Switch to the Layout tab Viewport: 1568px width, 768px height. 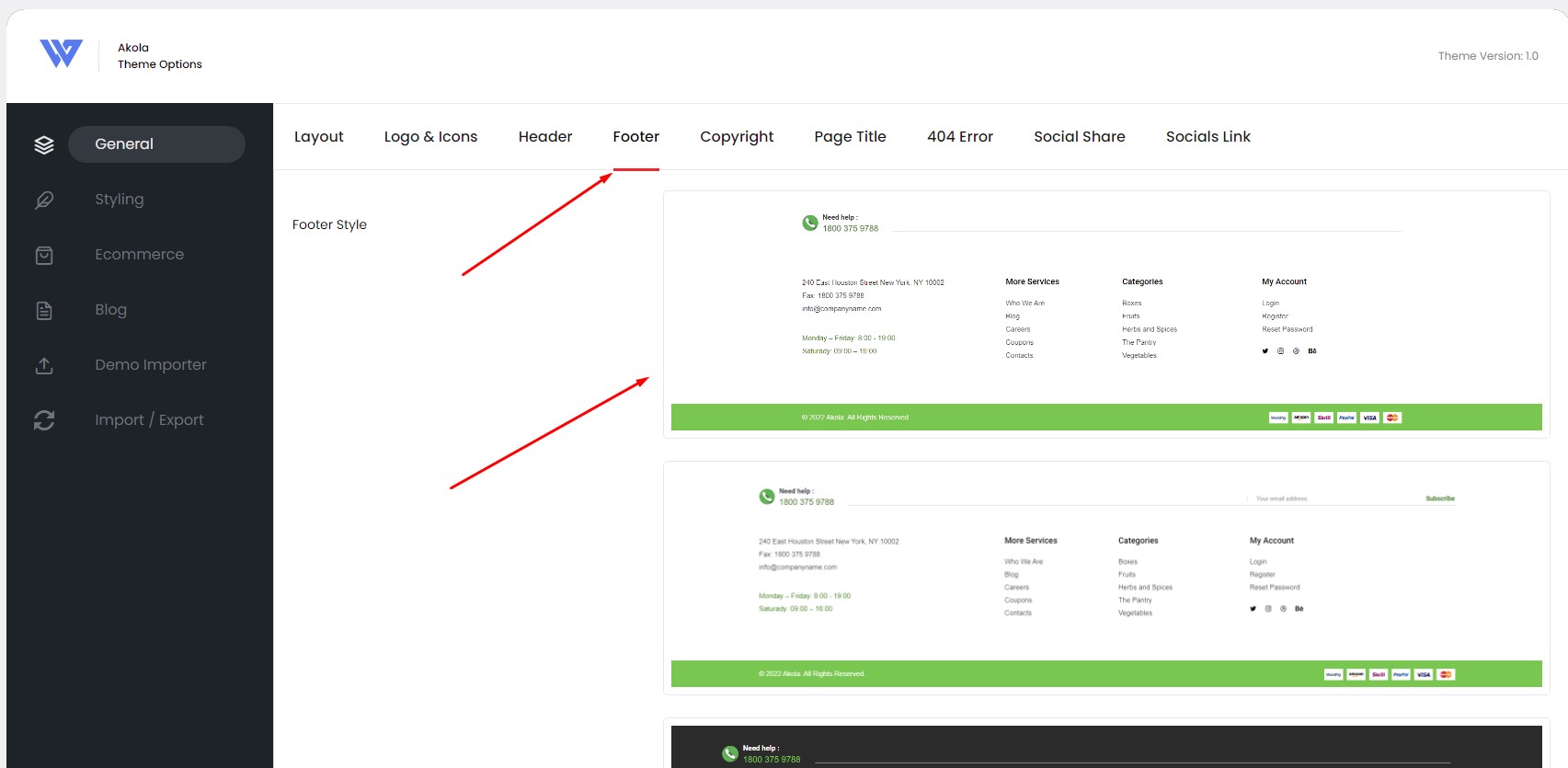click(x=319, y=137)
